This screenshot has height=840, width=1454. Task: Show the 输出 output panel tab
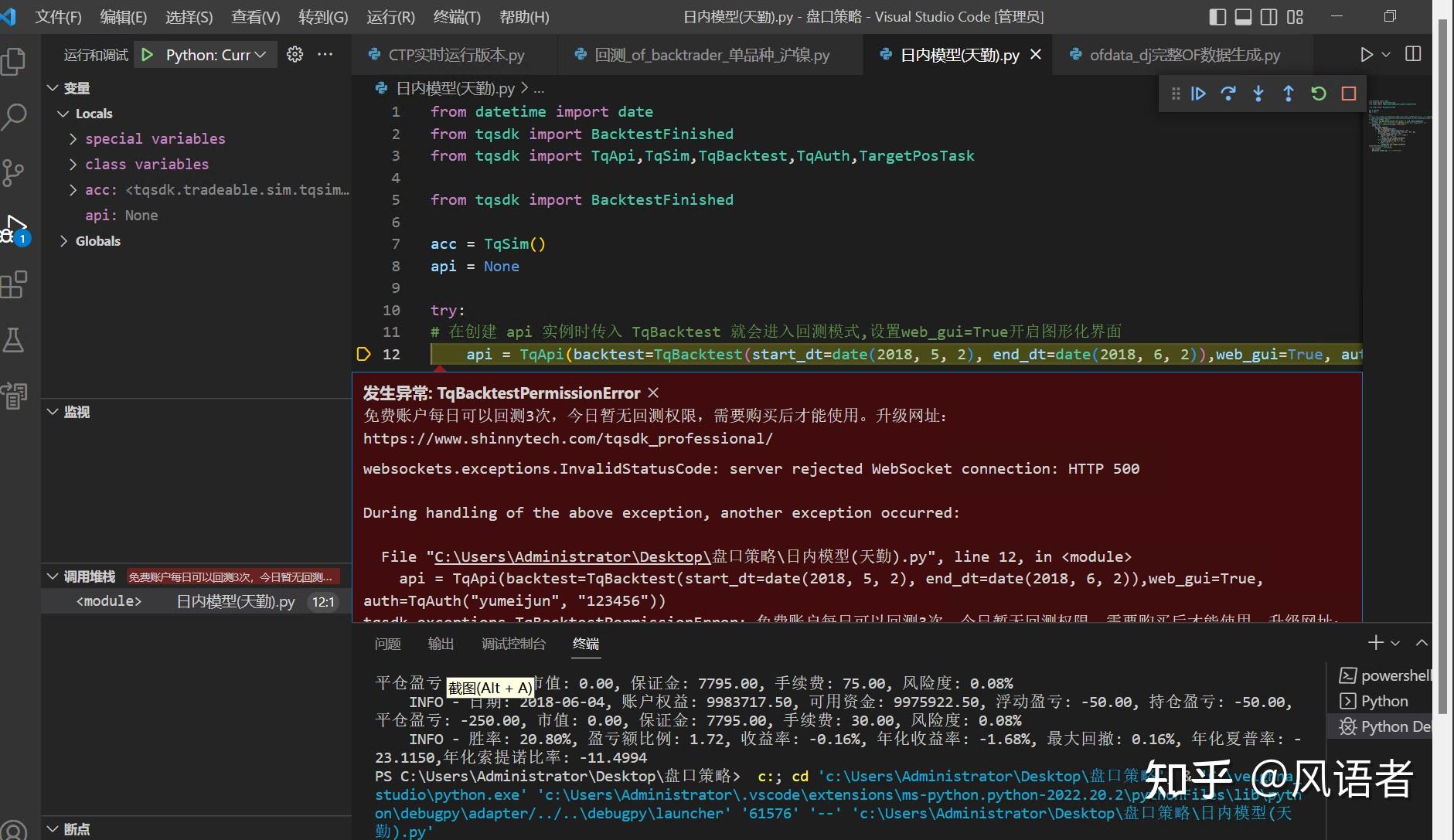441,644
